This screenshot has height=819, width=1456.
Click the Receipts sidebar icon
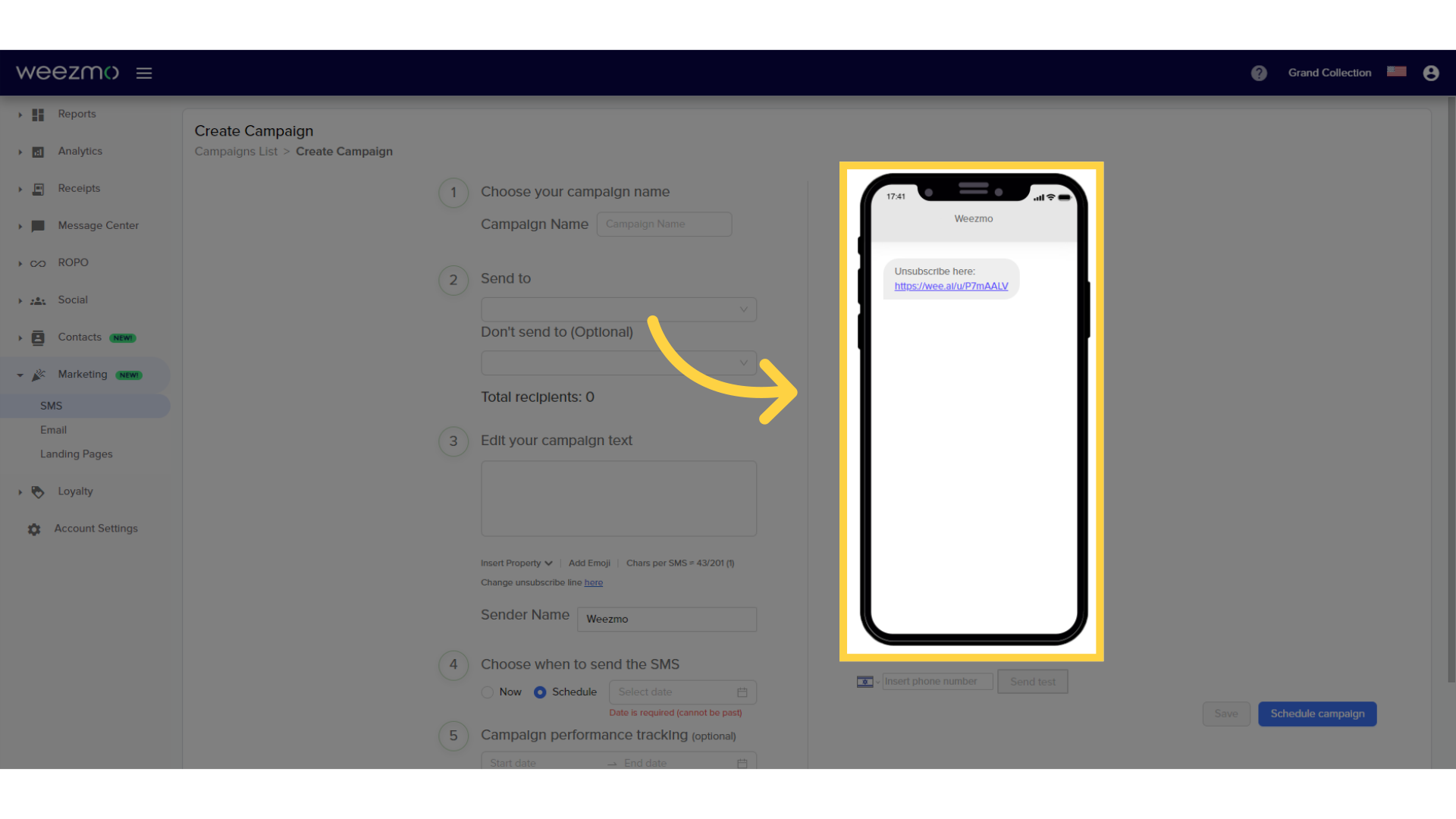tap(37, 188)
